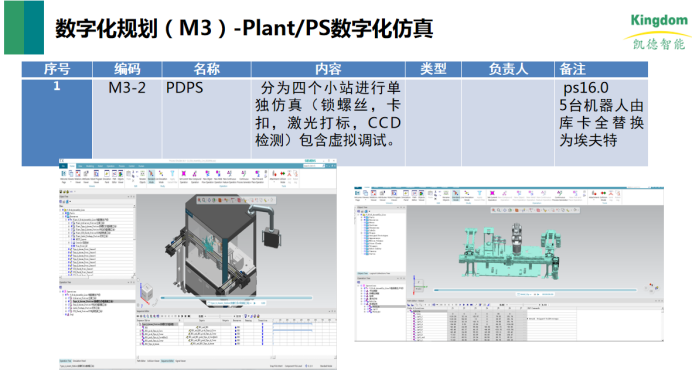Expand the root node in right window Object Tree
Screen dimensions: 693x374
pyautogui.click(x=358, y=214)
